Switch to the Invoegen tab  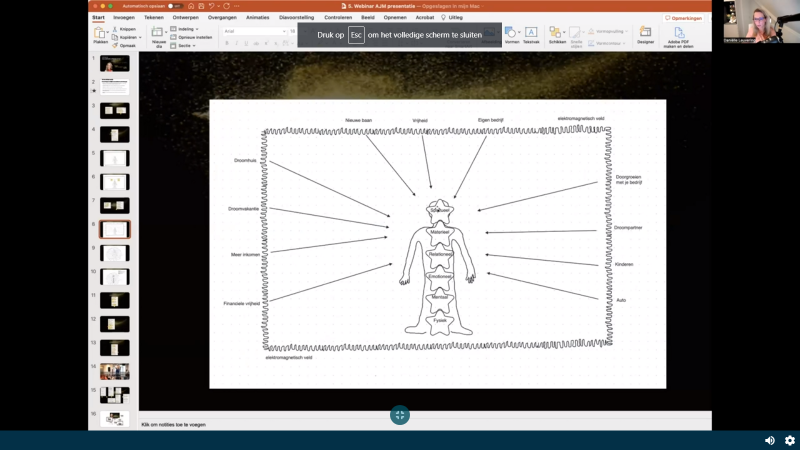tap(124, 17)
